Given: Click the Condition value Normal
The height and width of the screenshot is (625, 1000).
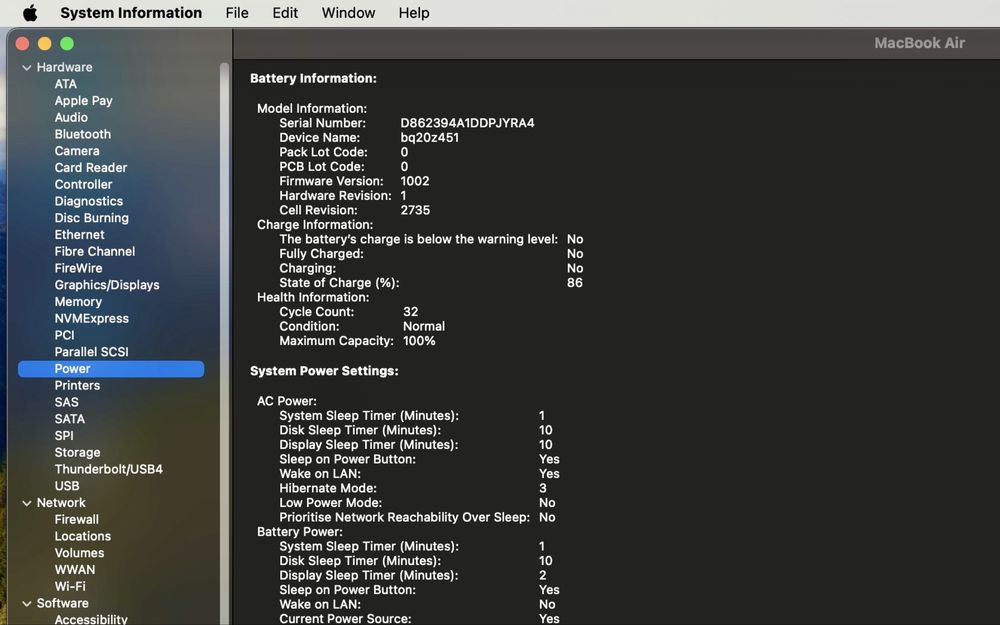Looking at the screenshot, I should click(423, 327).
